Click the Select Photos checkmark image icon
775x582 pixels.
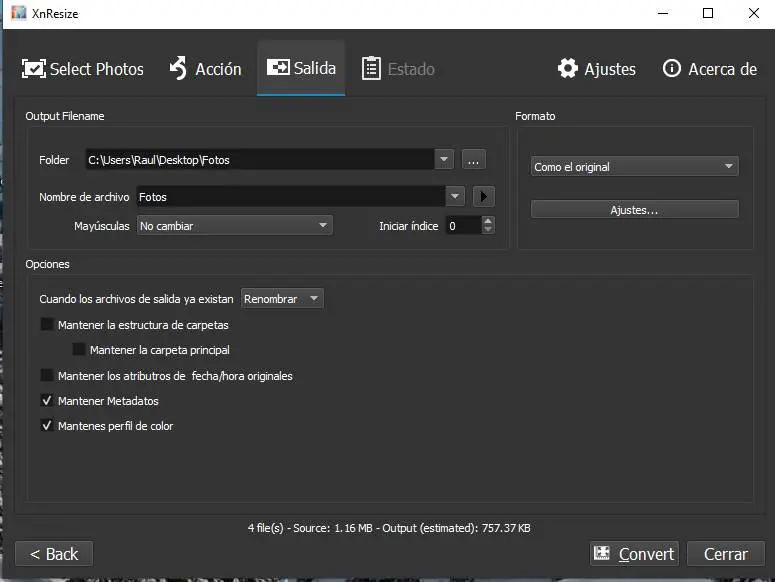click(x=34, y=69)
